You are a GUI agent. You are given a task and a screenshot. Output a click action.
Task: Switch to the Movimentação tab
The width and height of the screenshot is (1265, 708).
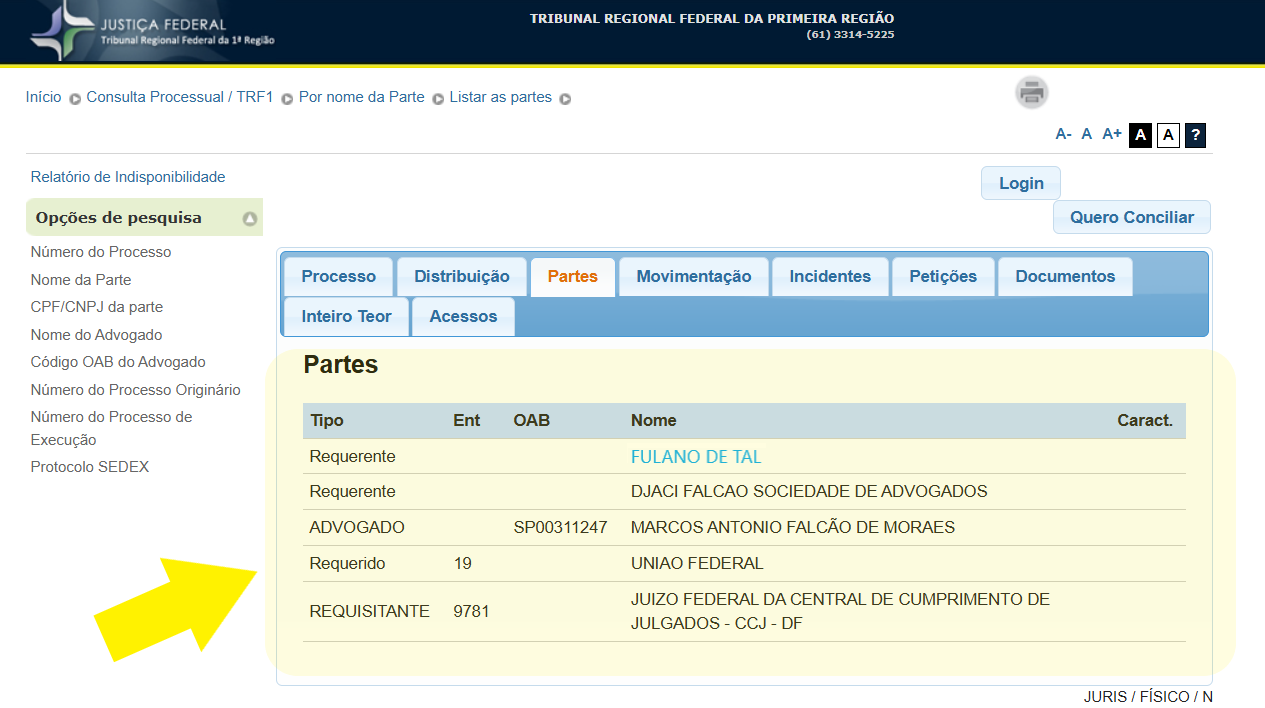pos(693,277)
